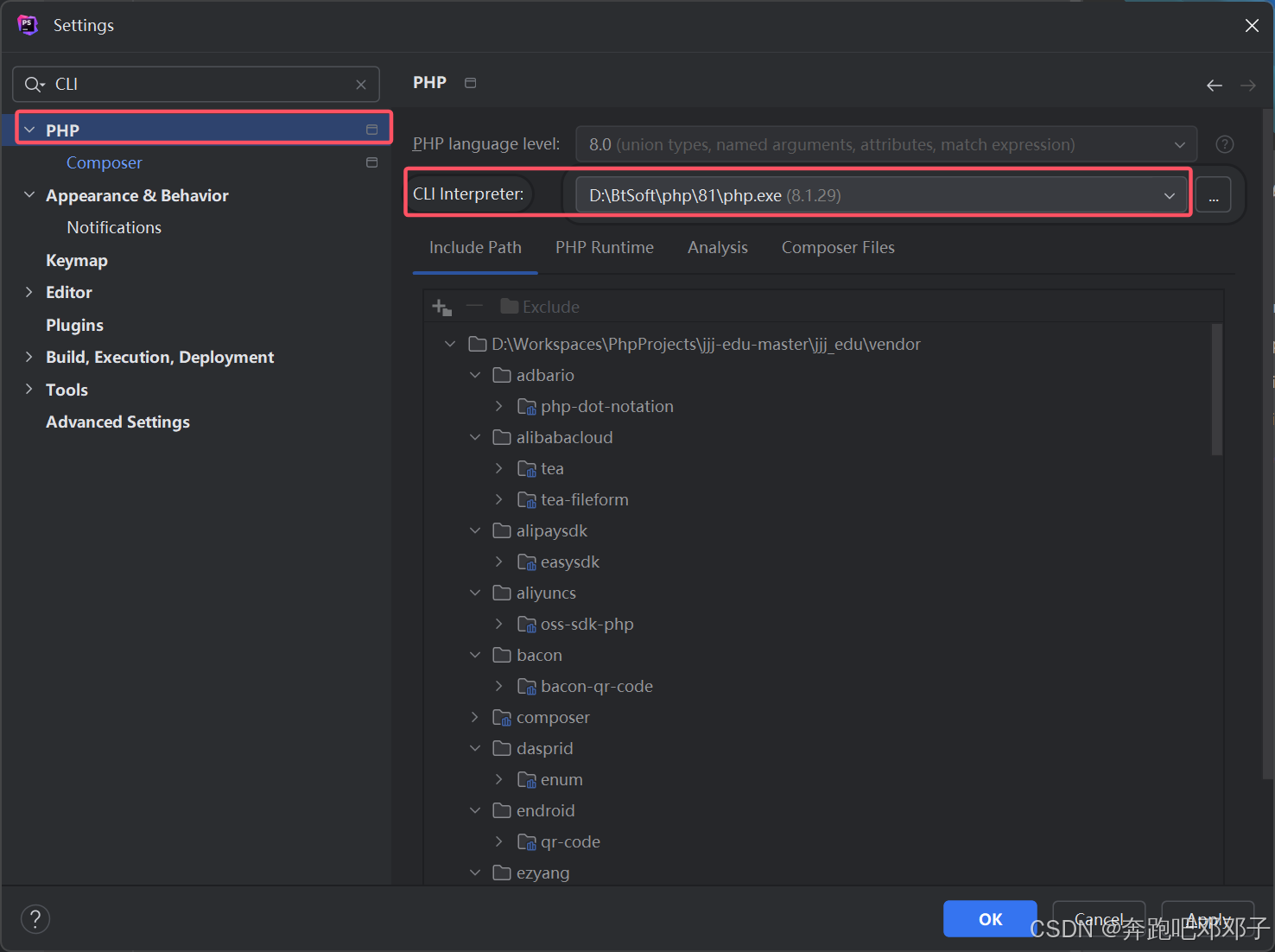The height and width of the screenshot is (952, 1275).
Task: Click folder icon of bacon-qr-code
Action: point(526,686)
